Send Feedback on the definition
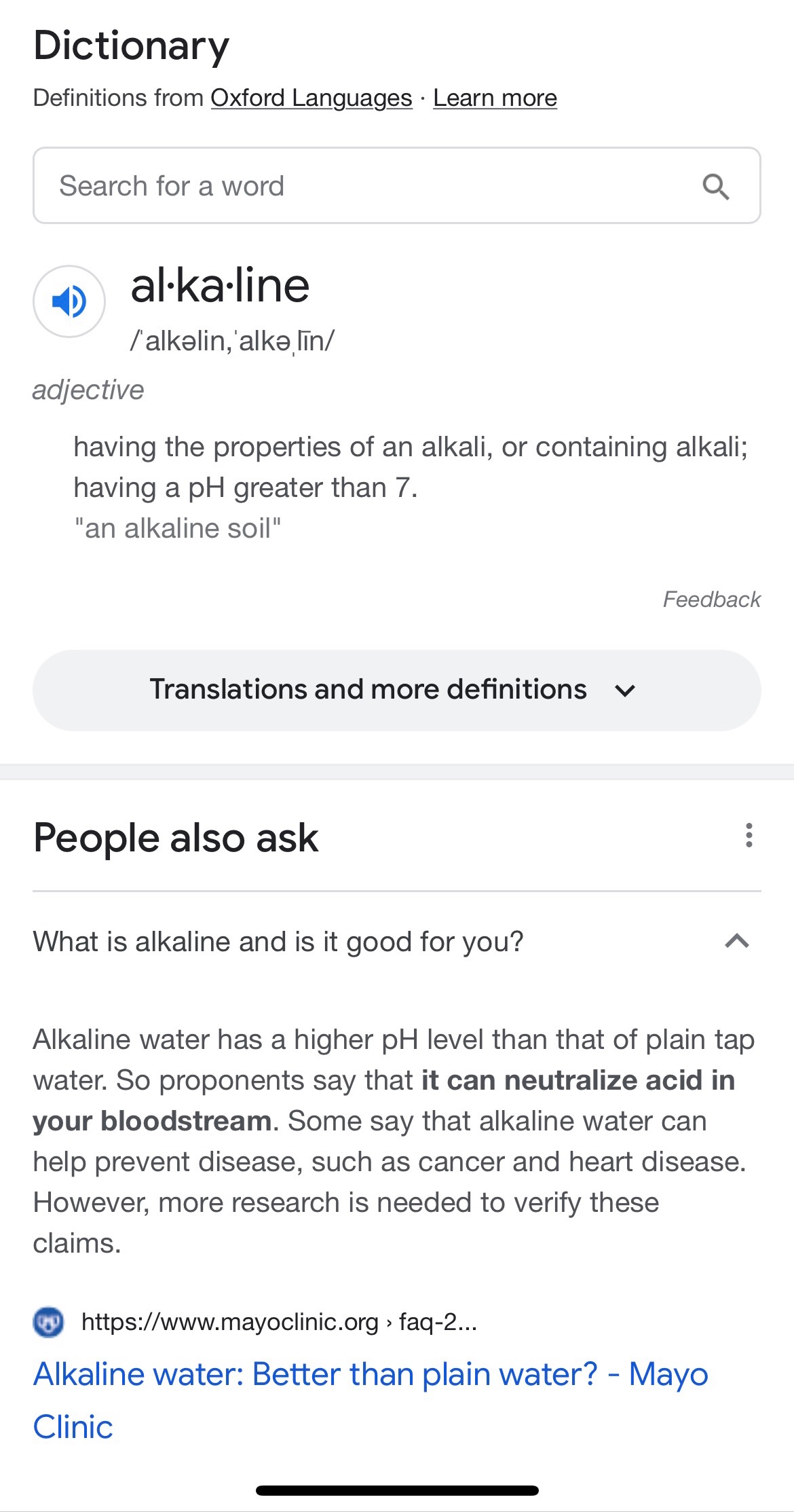Screen dimensions: 794x1512 pyautogui.click(x=711, y=600)
